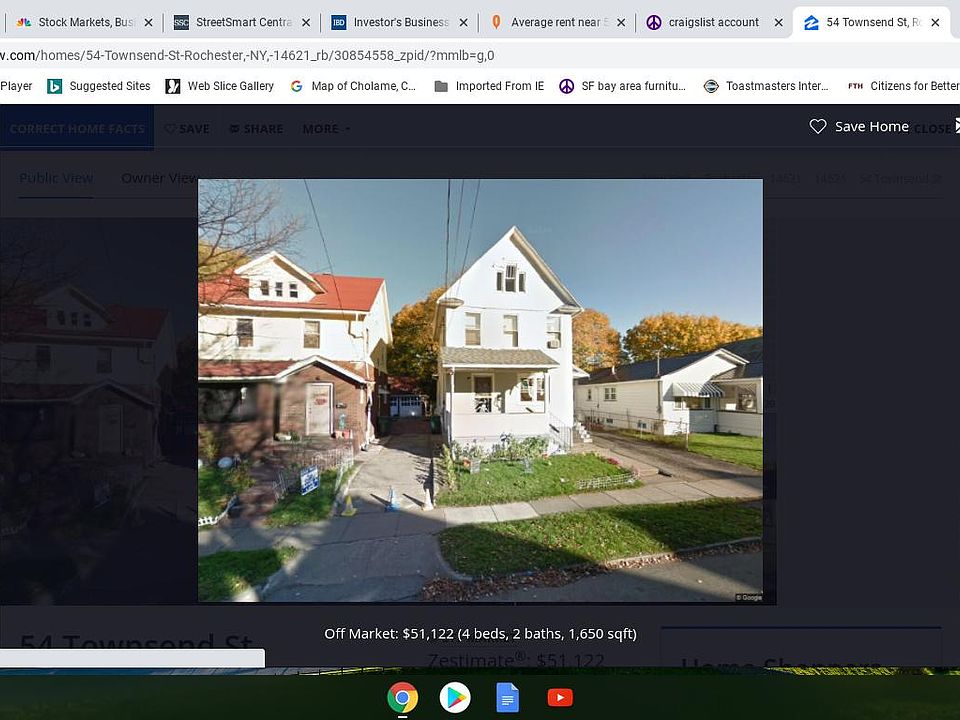Click the craigslist peace-sign tab favicon
This screenshot has width=960, height=720.
click(x=654, y=23)
